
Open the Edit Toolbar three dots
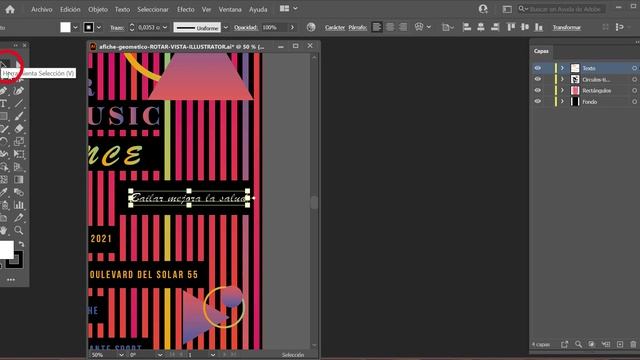pos(11,280)
